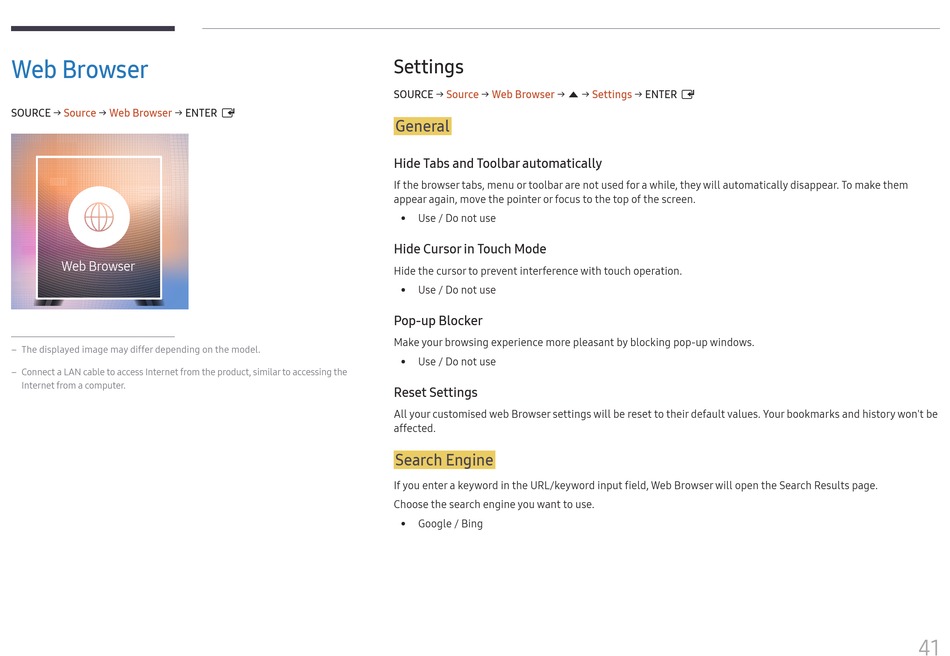The height and width of the screenshot is (656, 950).
Task: Click the Hide Tabs and Toolbar automatically heading
Action: click(497, 164)
